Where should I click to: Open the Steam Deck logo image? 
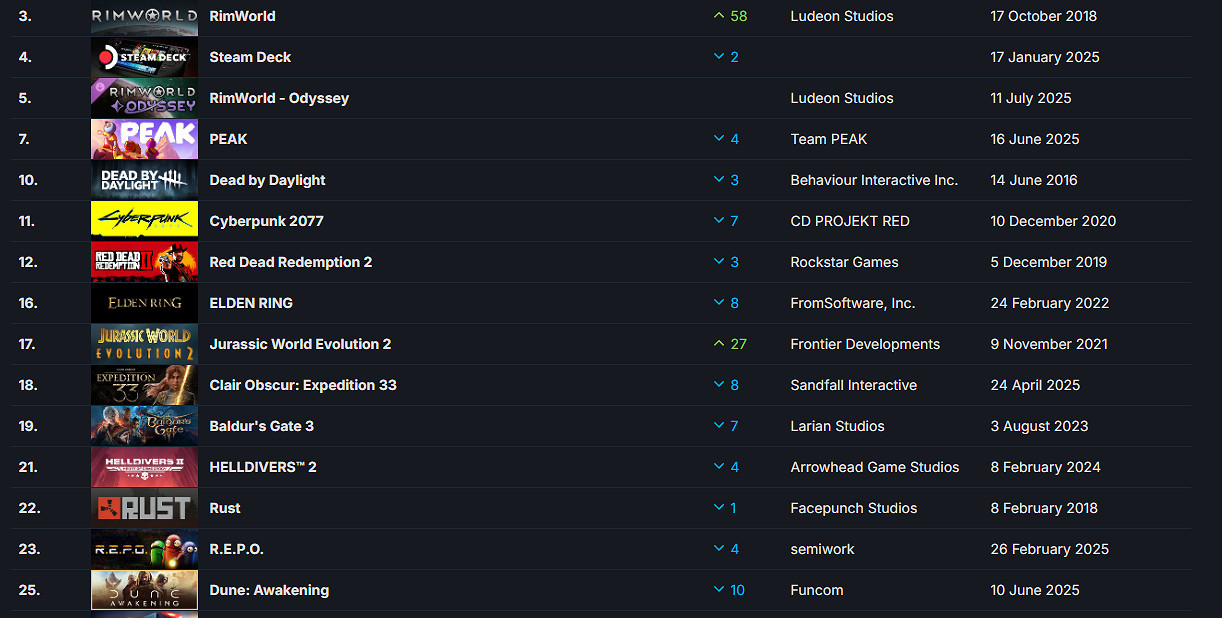pyautogui.click(x=144, y=57)
